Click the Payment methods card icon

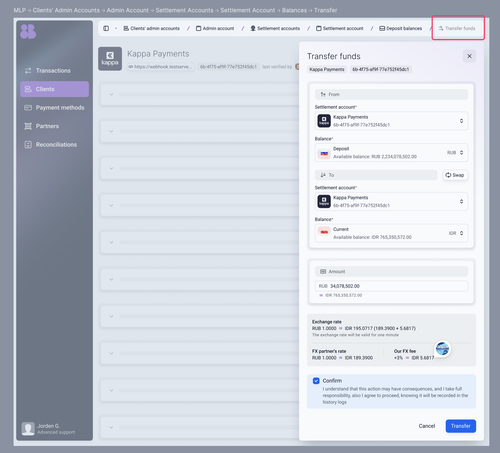tap(28, 108)
